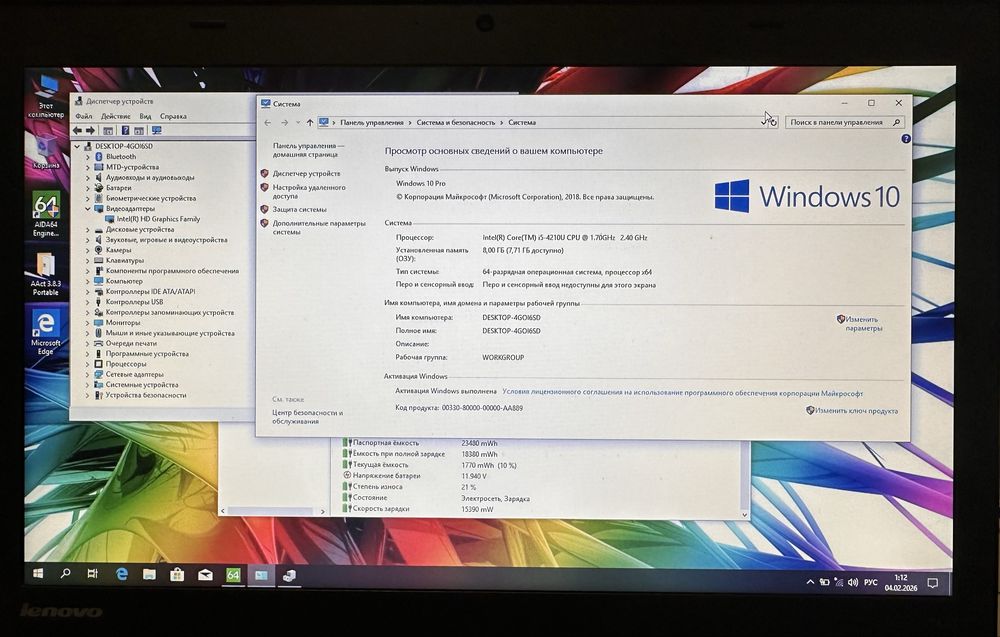Expand the Батареи device category
Viewport: 1000px width, 637px height.
88,188
